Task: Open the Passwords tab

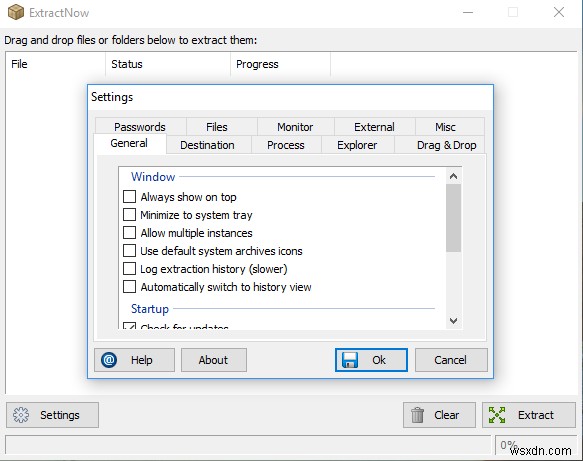Action: (140, 127)
